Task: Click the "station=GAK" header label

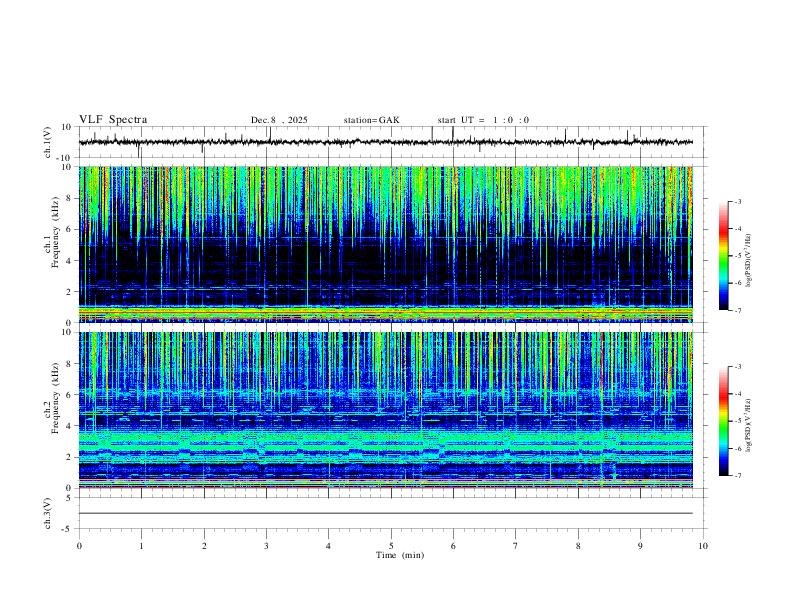Action: tap(371, 120)
